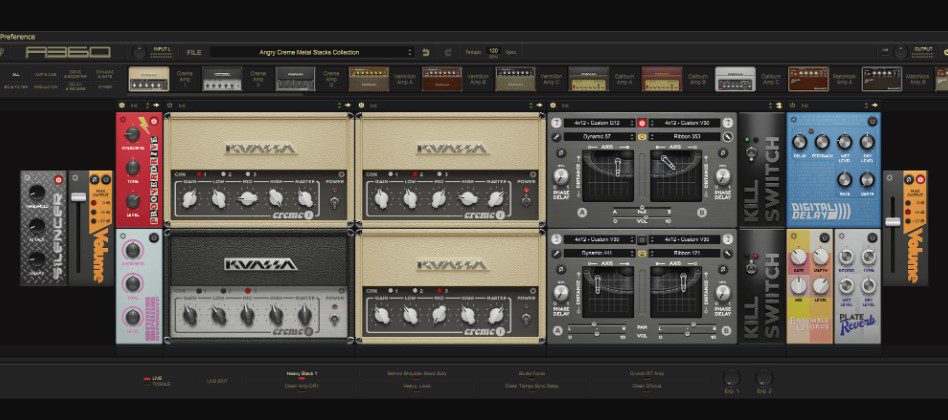Select the OTHER category filter
This screenshot has width=948, height=420.
click(105, 87)
